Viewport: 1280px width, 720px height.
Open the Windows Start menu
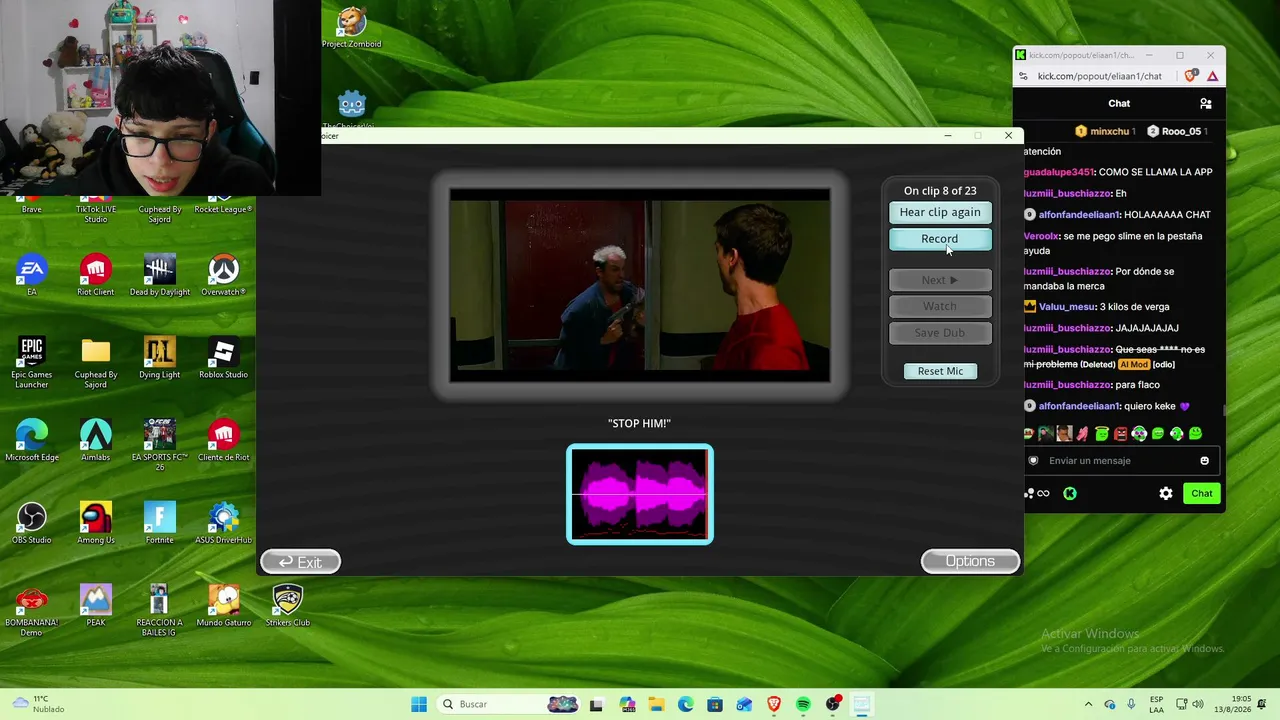(419, 704)
